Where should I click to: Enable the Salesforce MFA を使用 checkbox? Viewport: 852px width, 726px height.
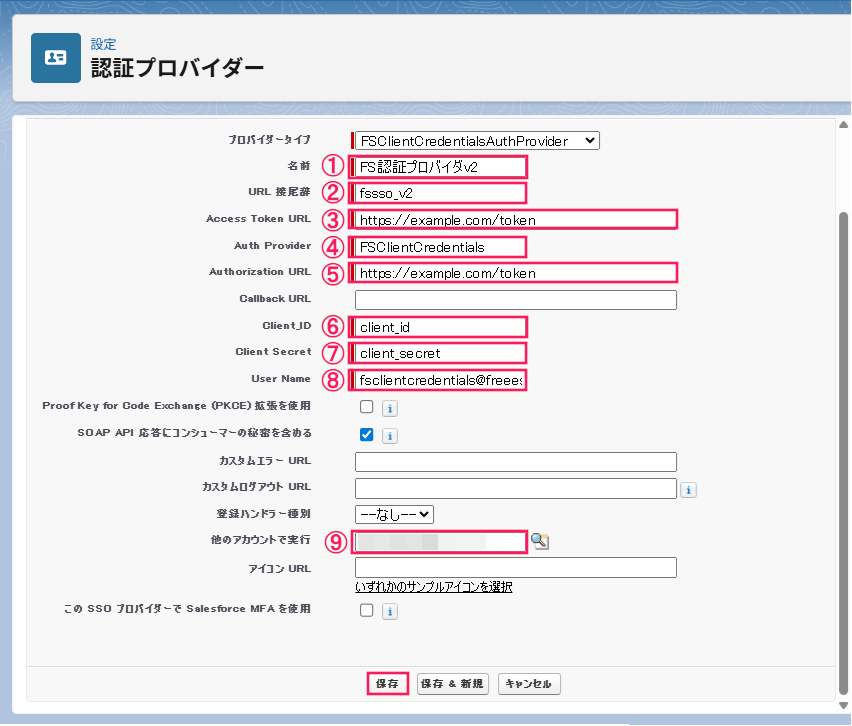pyautogui.click(x=367, y=610)
